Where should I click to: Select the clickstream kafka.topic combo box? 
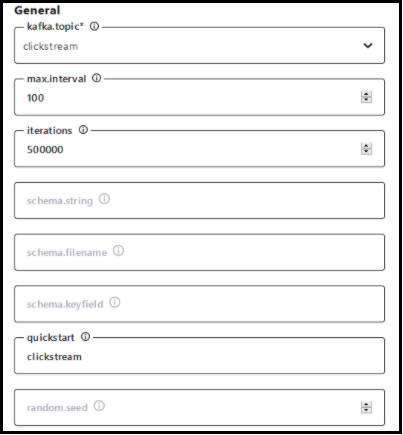pyautogui.click(x=199, y=46)
